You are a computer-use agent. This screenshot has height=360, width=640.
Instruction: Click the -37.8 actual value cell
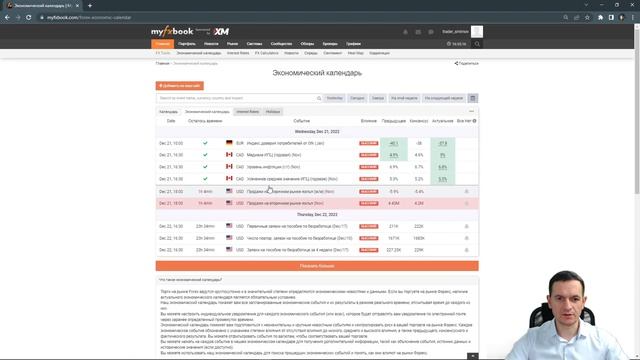pos(443,143)
